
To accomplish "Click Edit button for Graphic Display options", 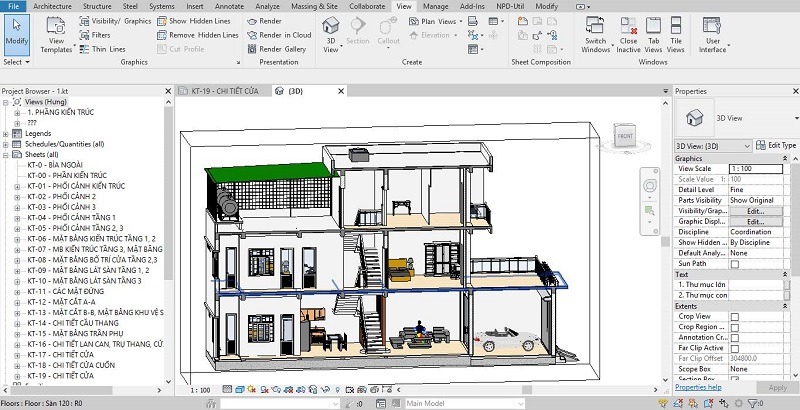I will pyautogui.click(x=756, y=222).
